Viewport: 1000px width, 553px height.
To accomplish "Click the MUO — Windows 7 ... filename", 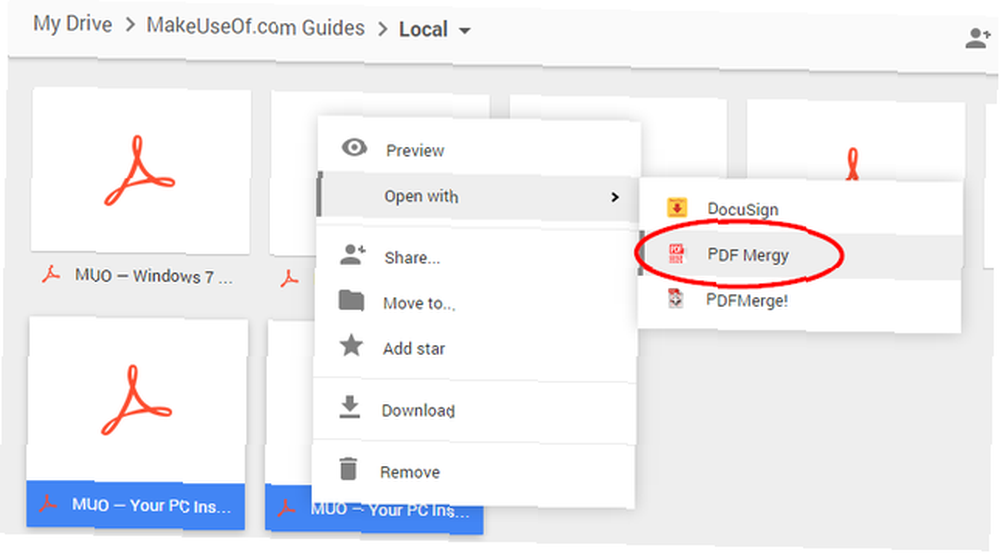I will tap(154, 276).
